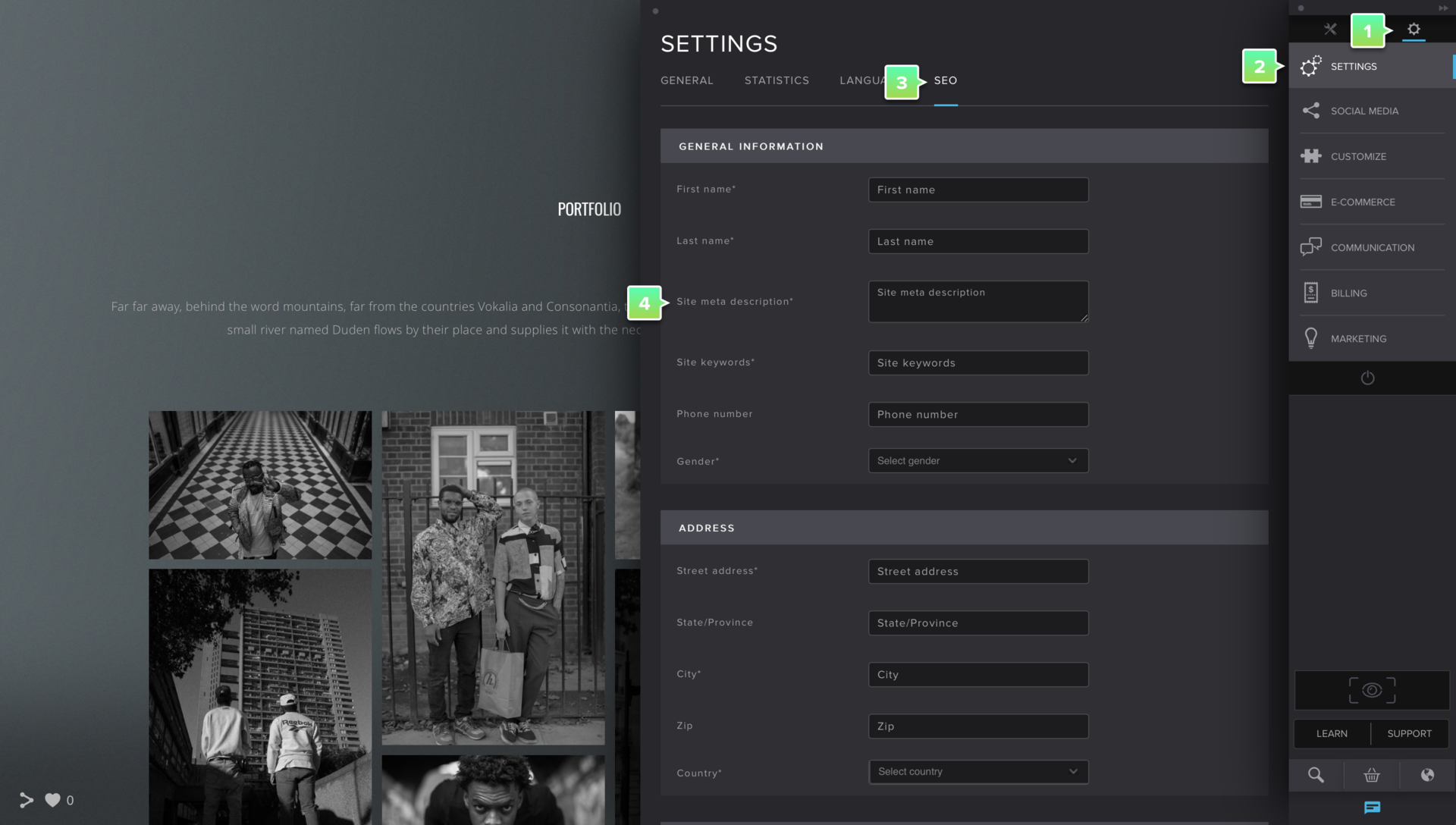This screenshot has height=825, width=1456.
Task: Click the Support button
Action: point(1410,733)
